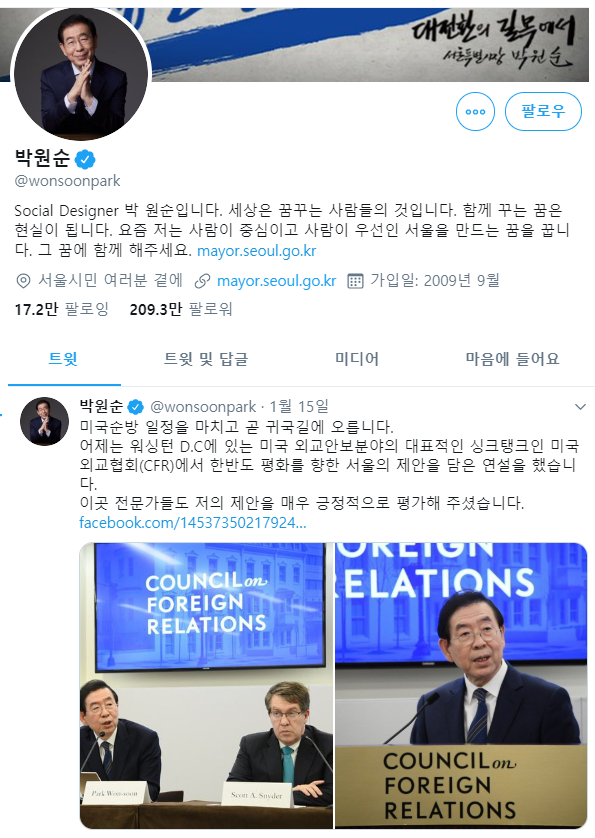Screen dimensions: 595x838
Task: Click the link chain icon before mayor.seoul.go.kr
Action: point(202,281)
